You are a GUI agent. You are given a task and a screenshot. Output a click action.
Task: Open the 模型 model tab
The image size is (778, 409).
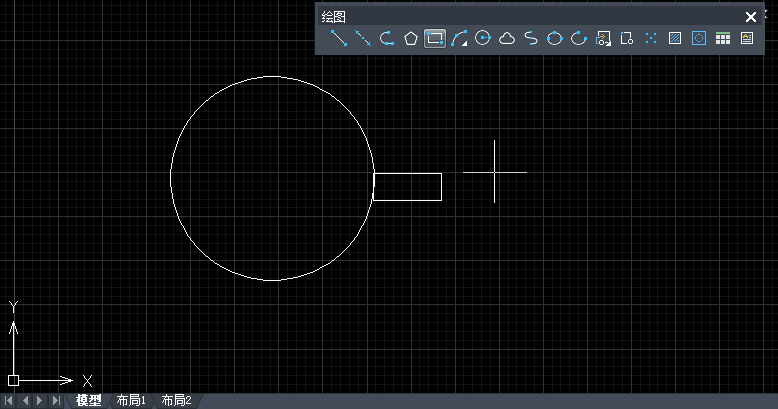(89, 401)
